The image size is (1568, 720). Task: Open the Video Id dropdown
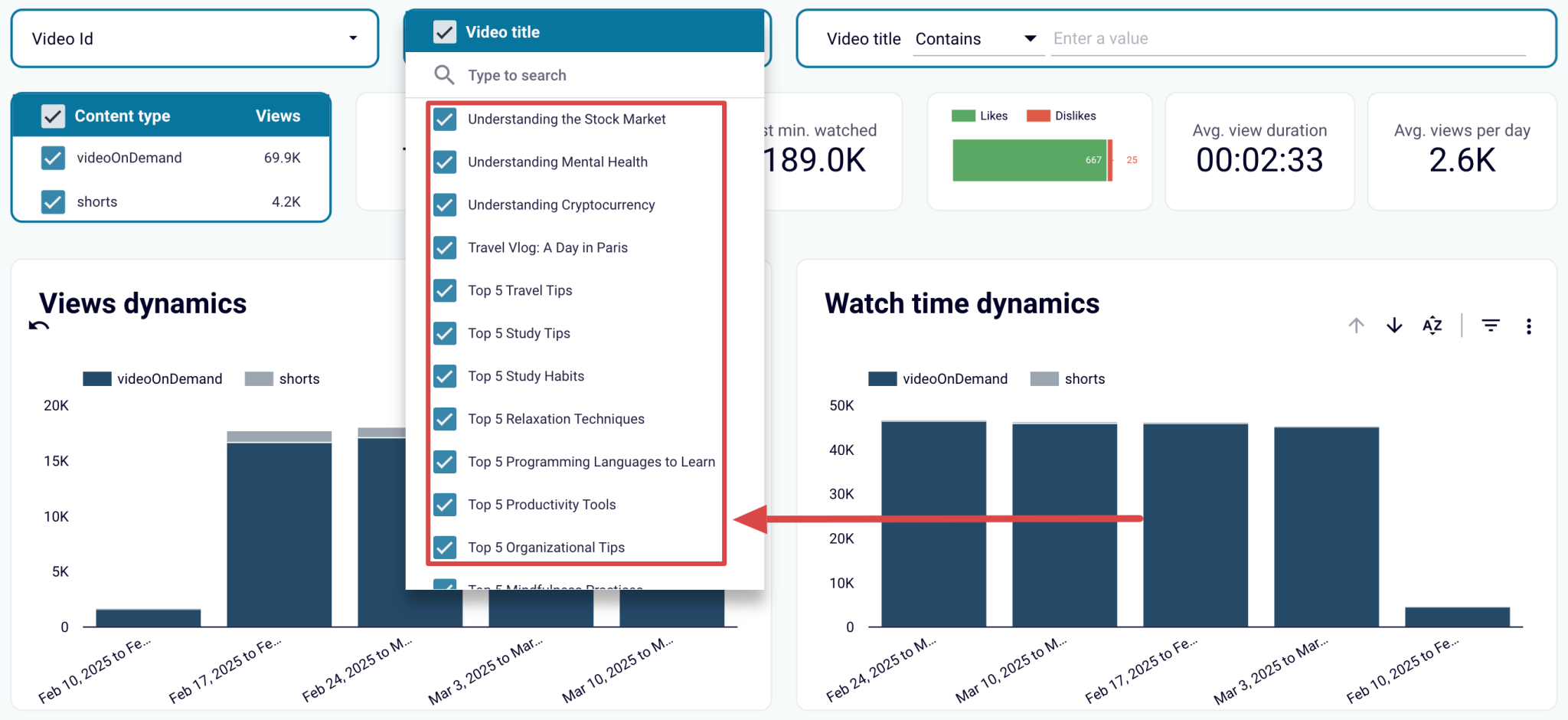(x=352, y=38)
